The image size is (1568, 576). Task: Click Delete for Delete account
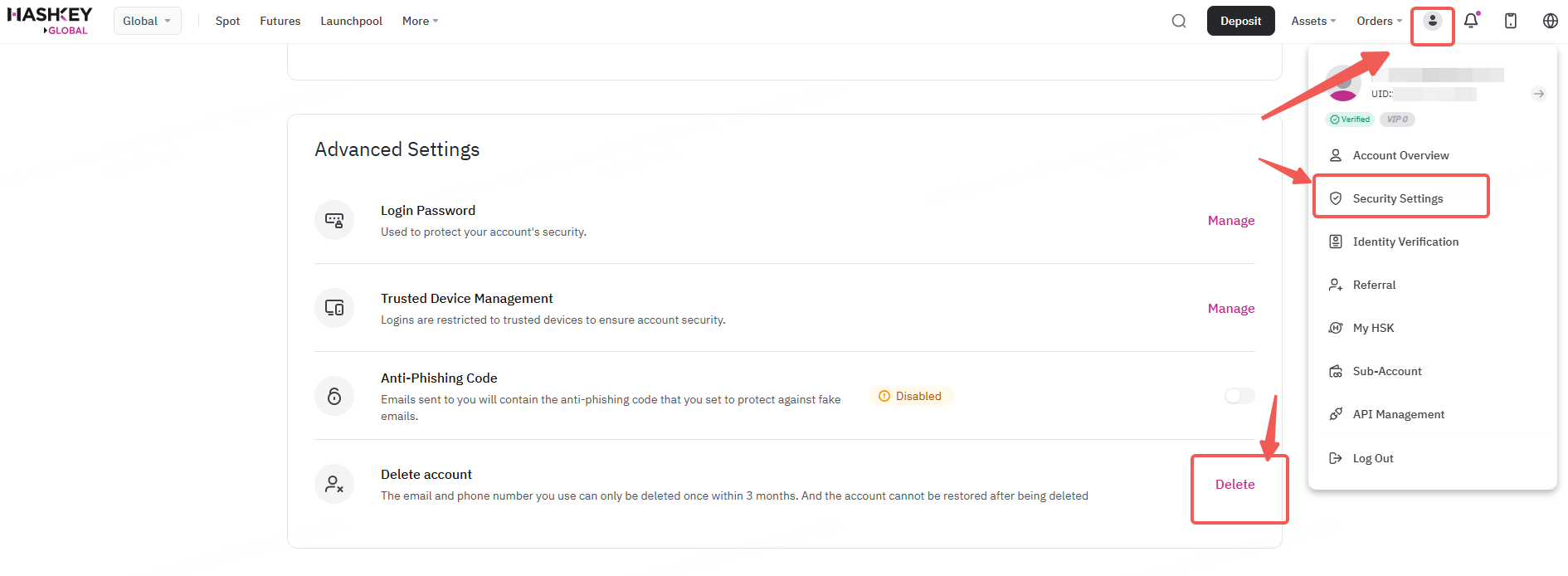[x=1234, y=485]
